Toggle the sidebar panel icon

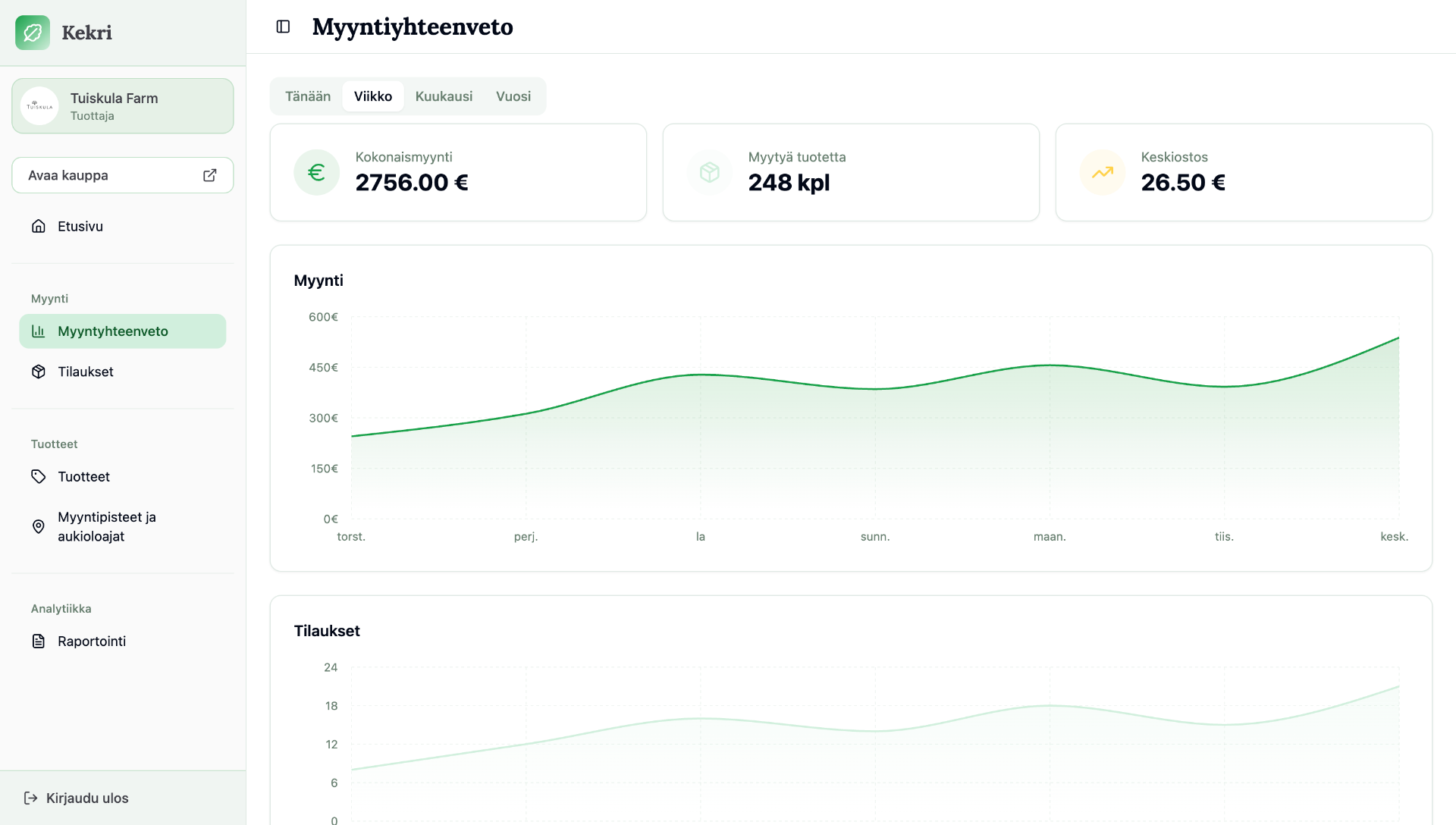click(x=283, y=27)
